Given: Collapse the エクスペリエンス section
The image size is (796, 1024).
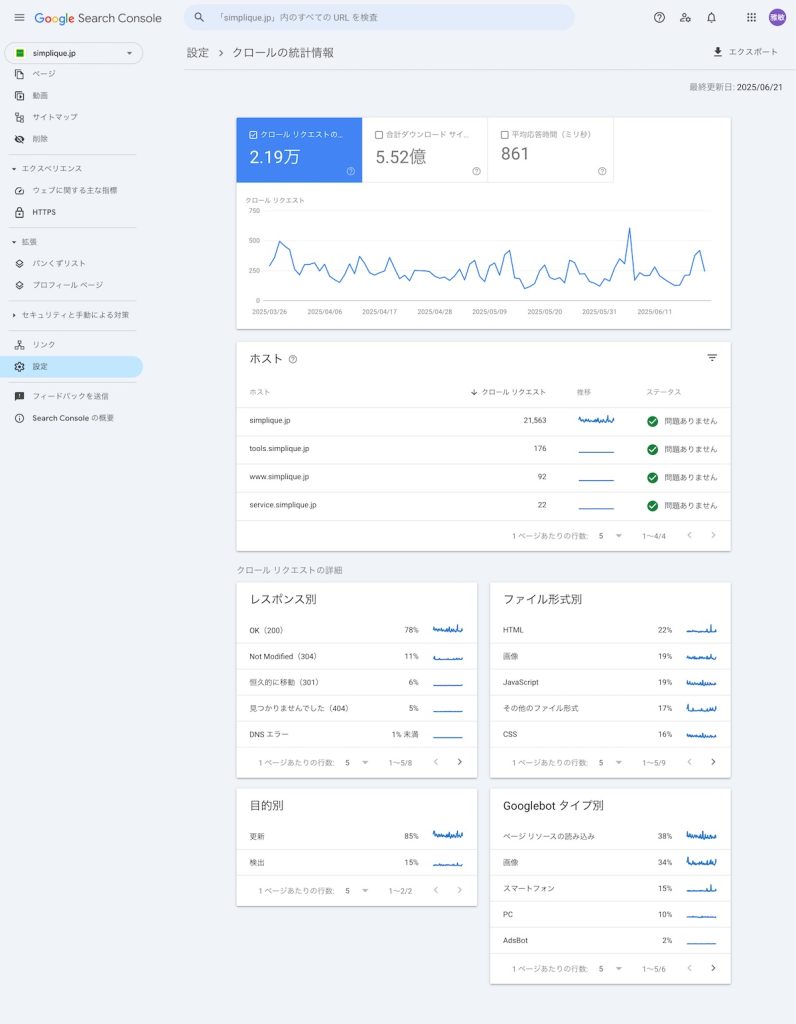Looking at the screenshot, I should pos(14,168).
